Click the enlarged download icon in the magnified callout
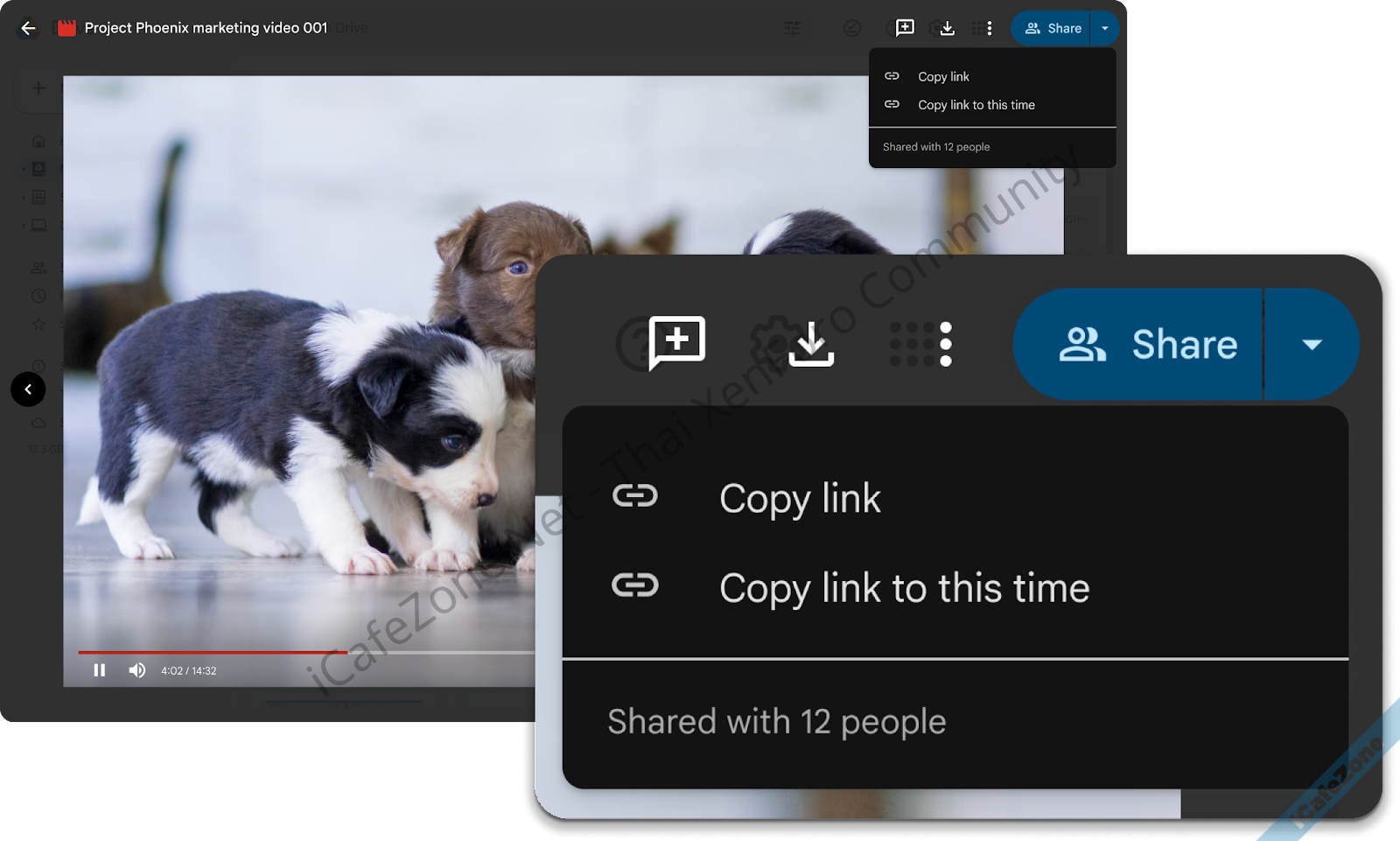Viewport: 1400px width, 841px height. [x=811, y=344]
